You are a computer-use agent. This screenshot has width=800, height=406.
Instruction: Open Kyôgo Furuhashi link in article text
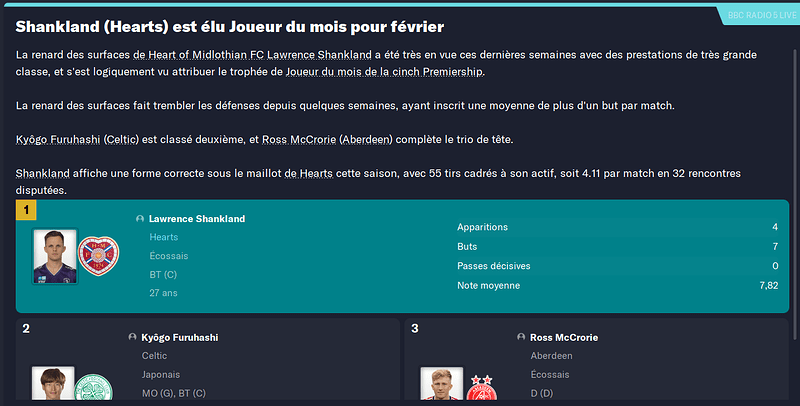click(x=58, y=140)
